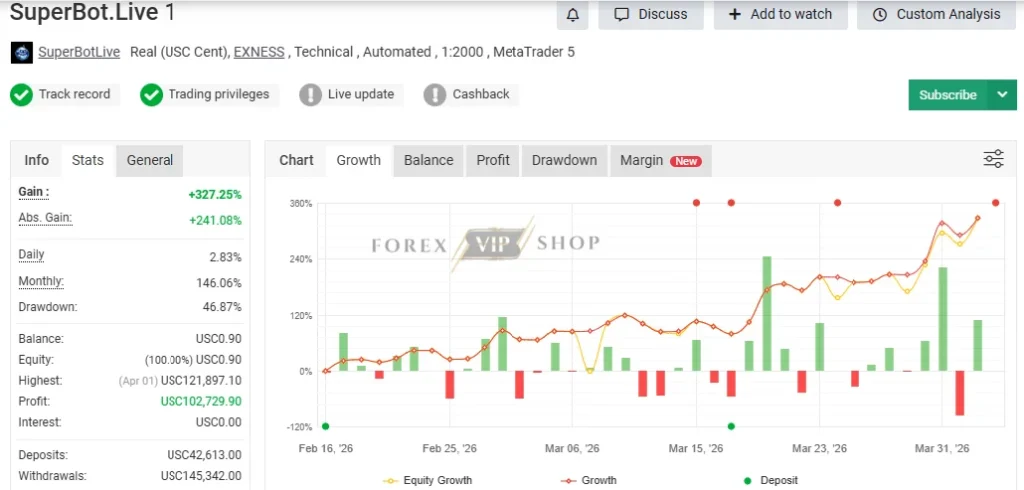Click the Live update warning icon

(x=310, y=95)
